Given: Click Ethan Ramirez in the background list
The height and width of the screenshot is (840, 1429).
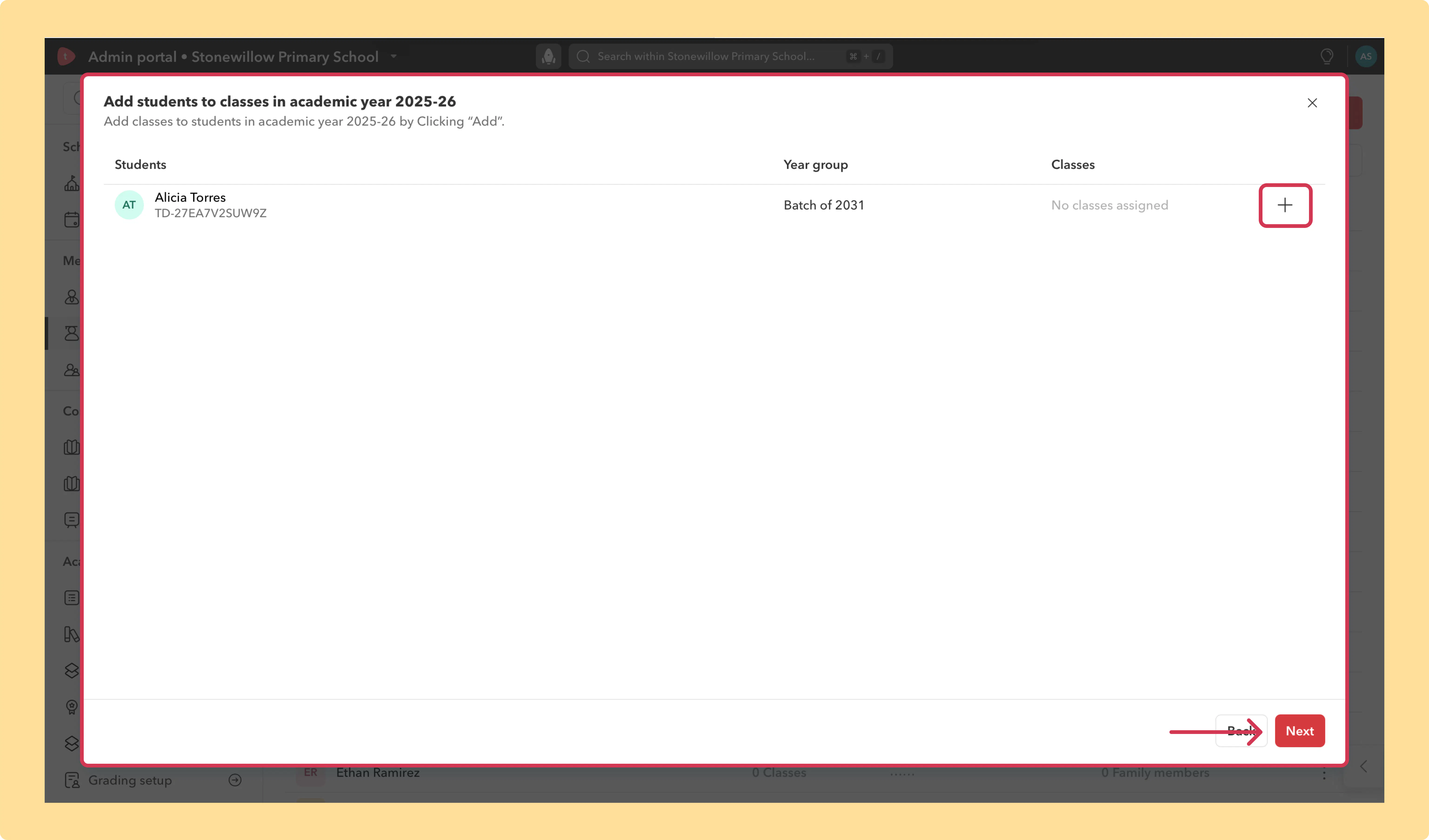Looking at the screenshot, I should tap(378, 773).
